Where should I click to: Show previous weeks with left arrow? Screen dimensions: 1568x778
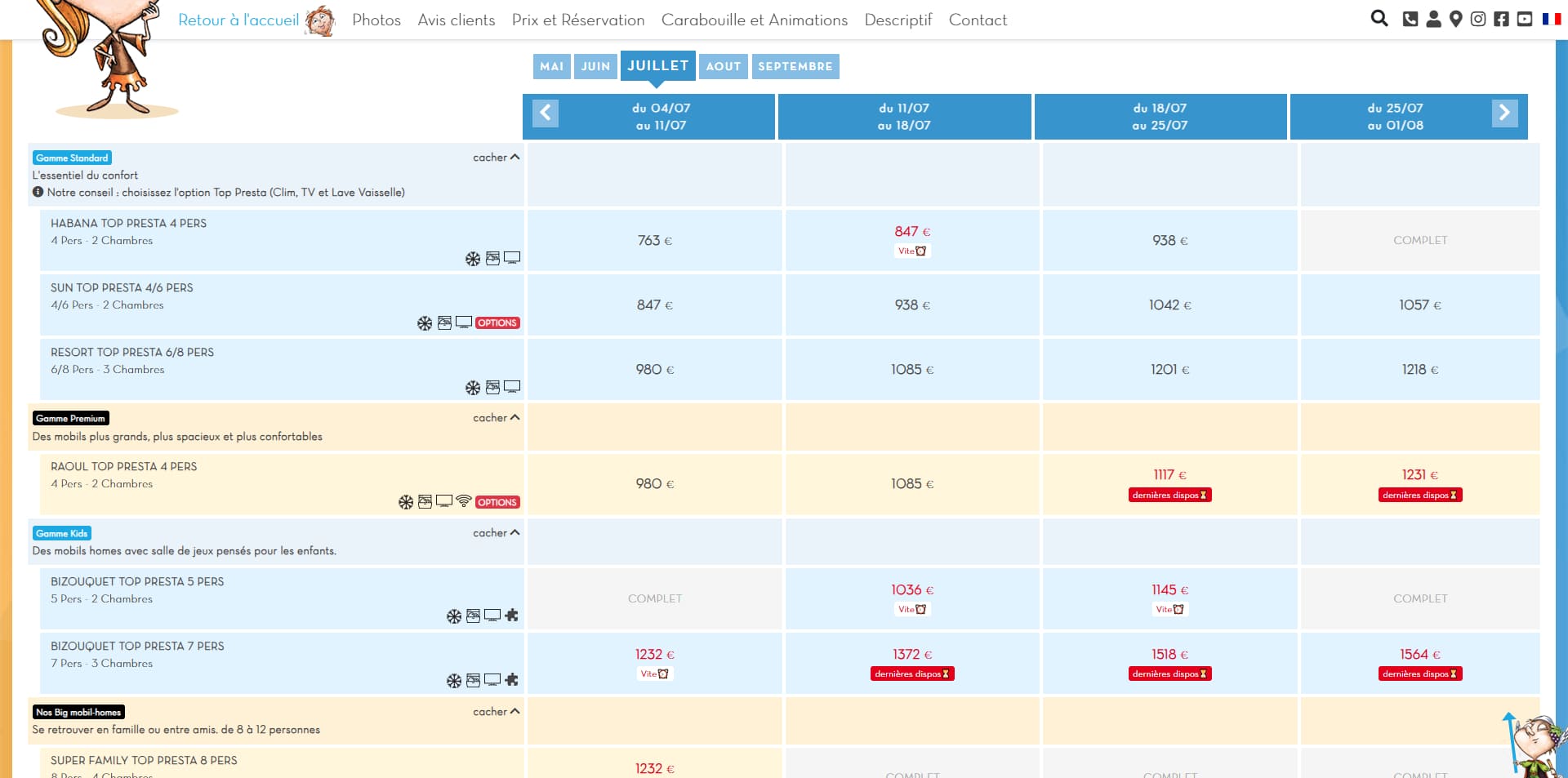pos(546,113)
